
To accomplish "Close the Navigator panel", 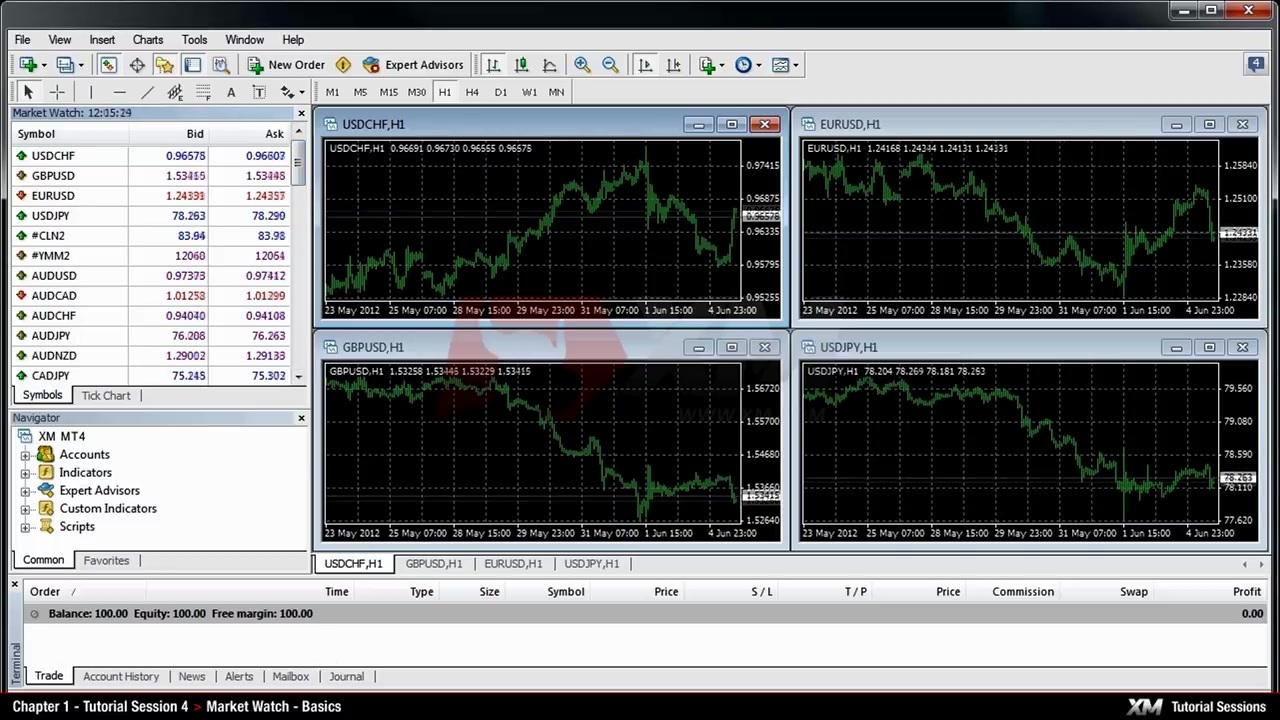I will click(x=301, y=418).
